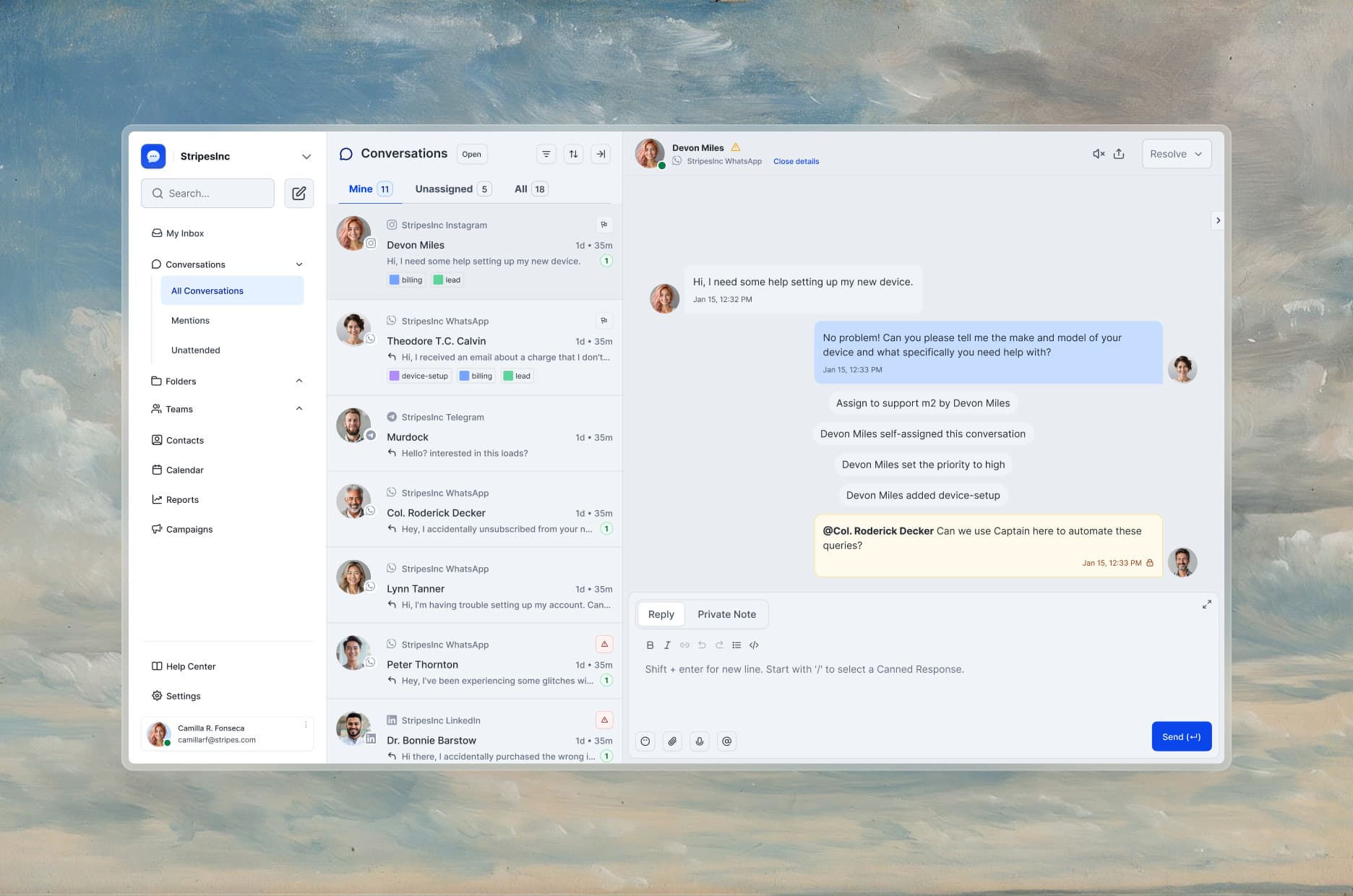Click the Send button
Viewport: 1353px width, 896px height.
click(x=1181, y=736)
